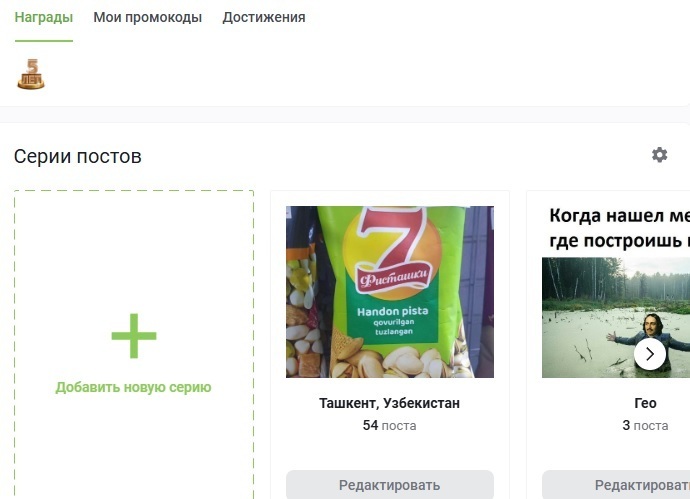Click the green plus icon
Viewport: 690px width, 499px height.
134,336
